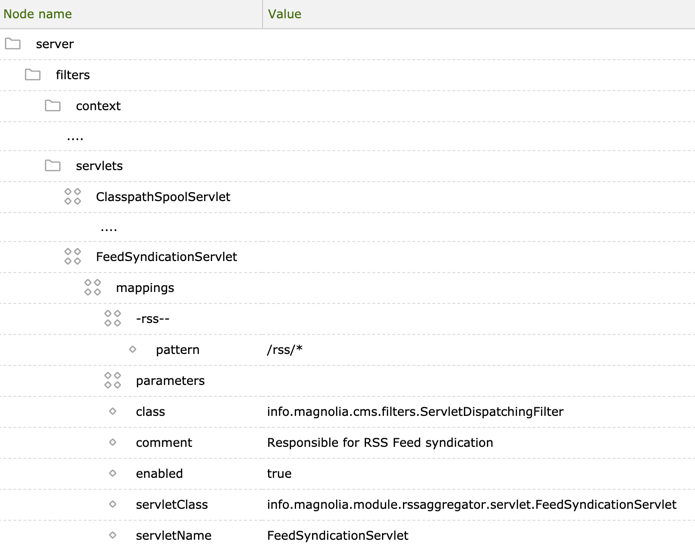Screen dimensions: 695x550
Task: Select the filters tree node
Action: click(73, 75)
